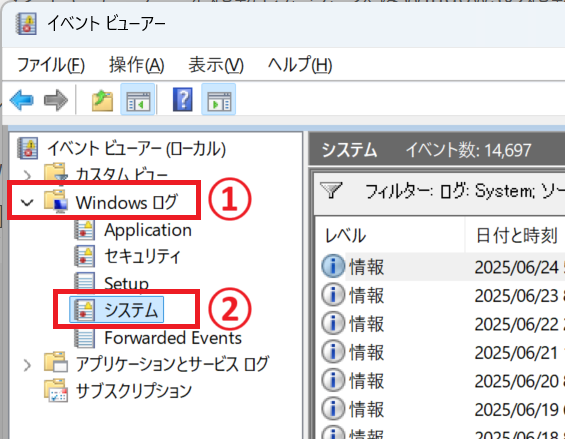Click info icon of 2025/06/24 event
The image size is (565, 439).
pos(333,266)
